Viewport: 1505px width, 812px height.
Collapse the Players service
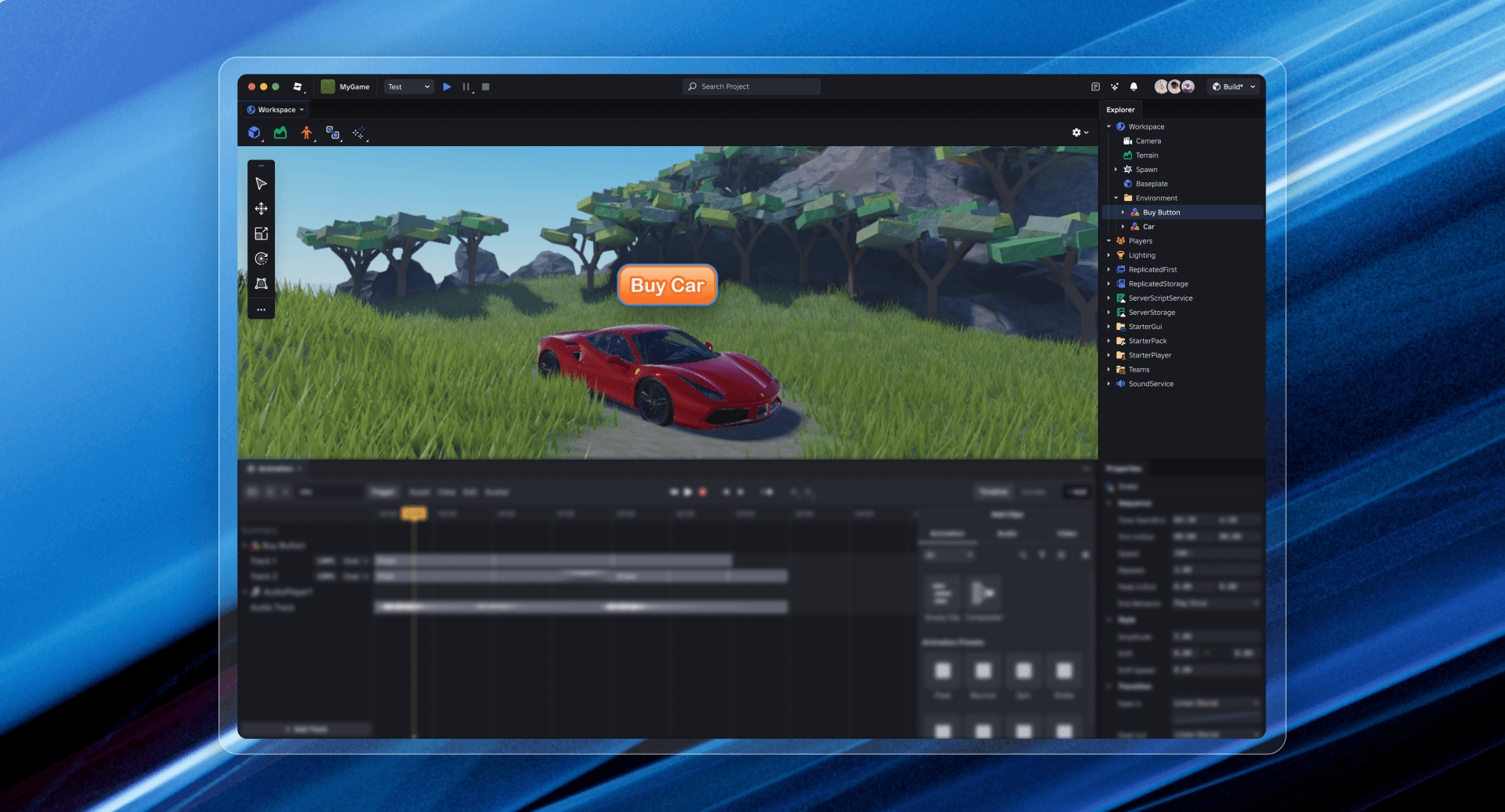tap(1109, 241)
